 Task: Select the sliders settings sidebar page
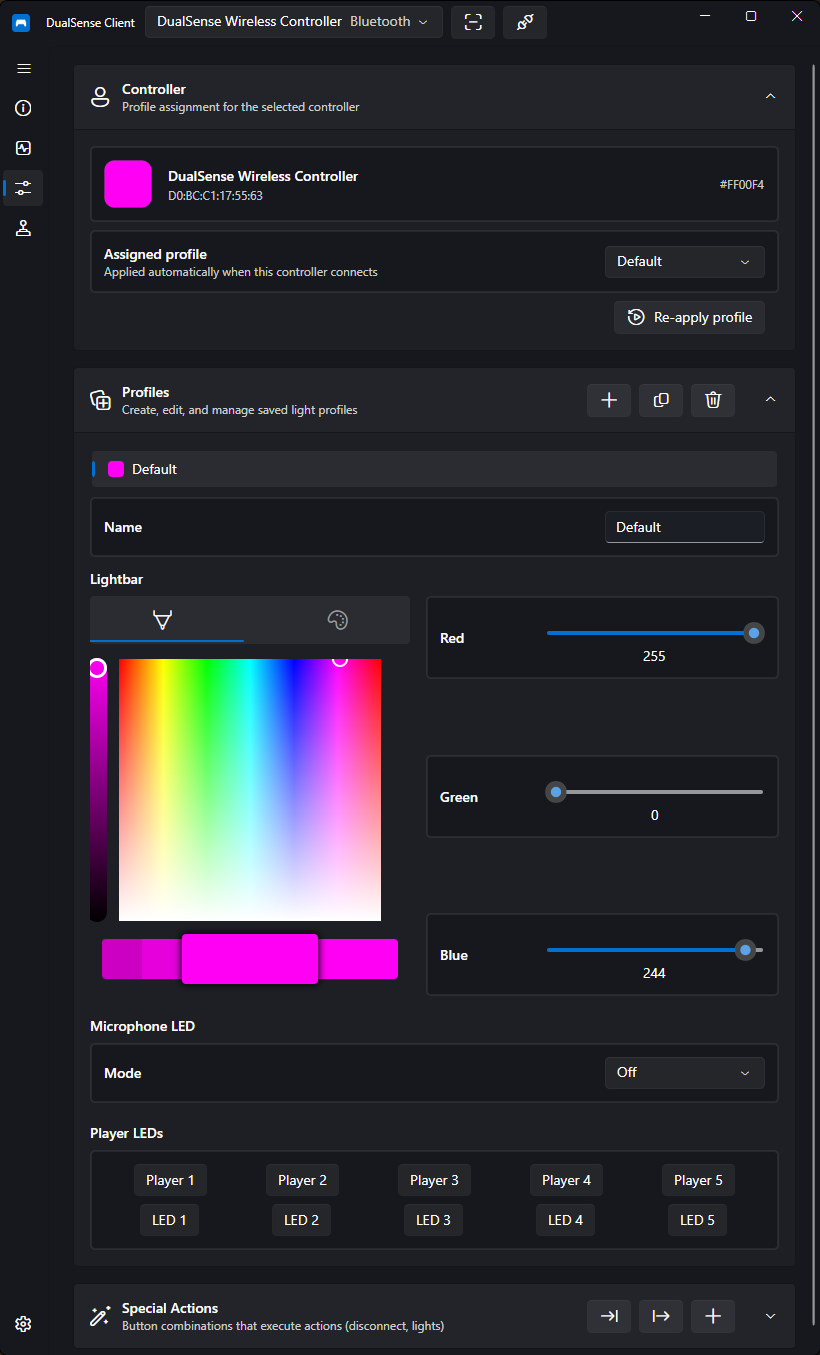click(24, 187)
